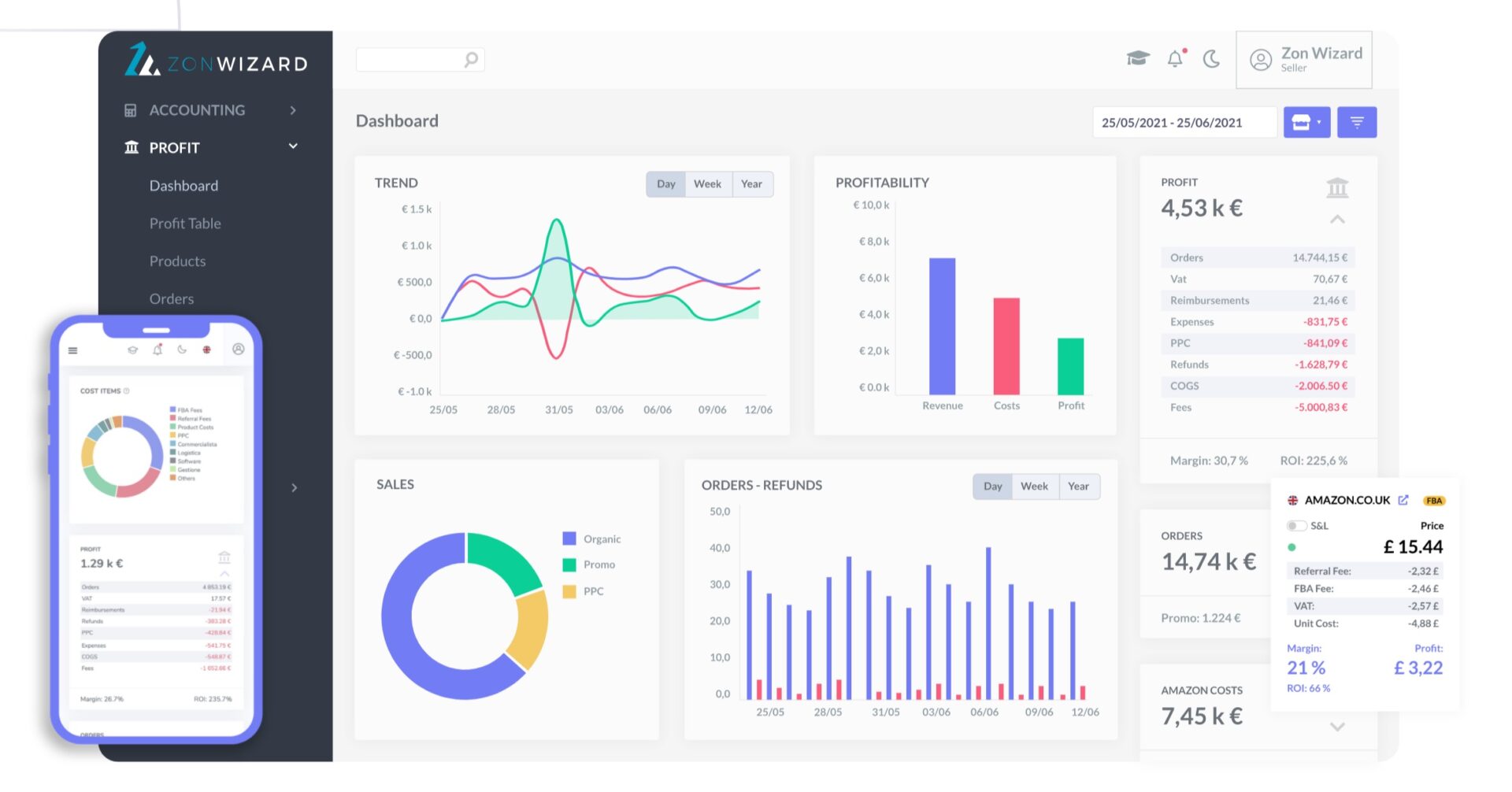Switch Orders - Refunds chart to Year
Image resolution: width=1512 pixels, height=792 pixels.
coord(1078,487)
